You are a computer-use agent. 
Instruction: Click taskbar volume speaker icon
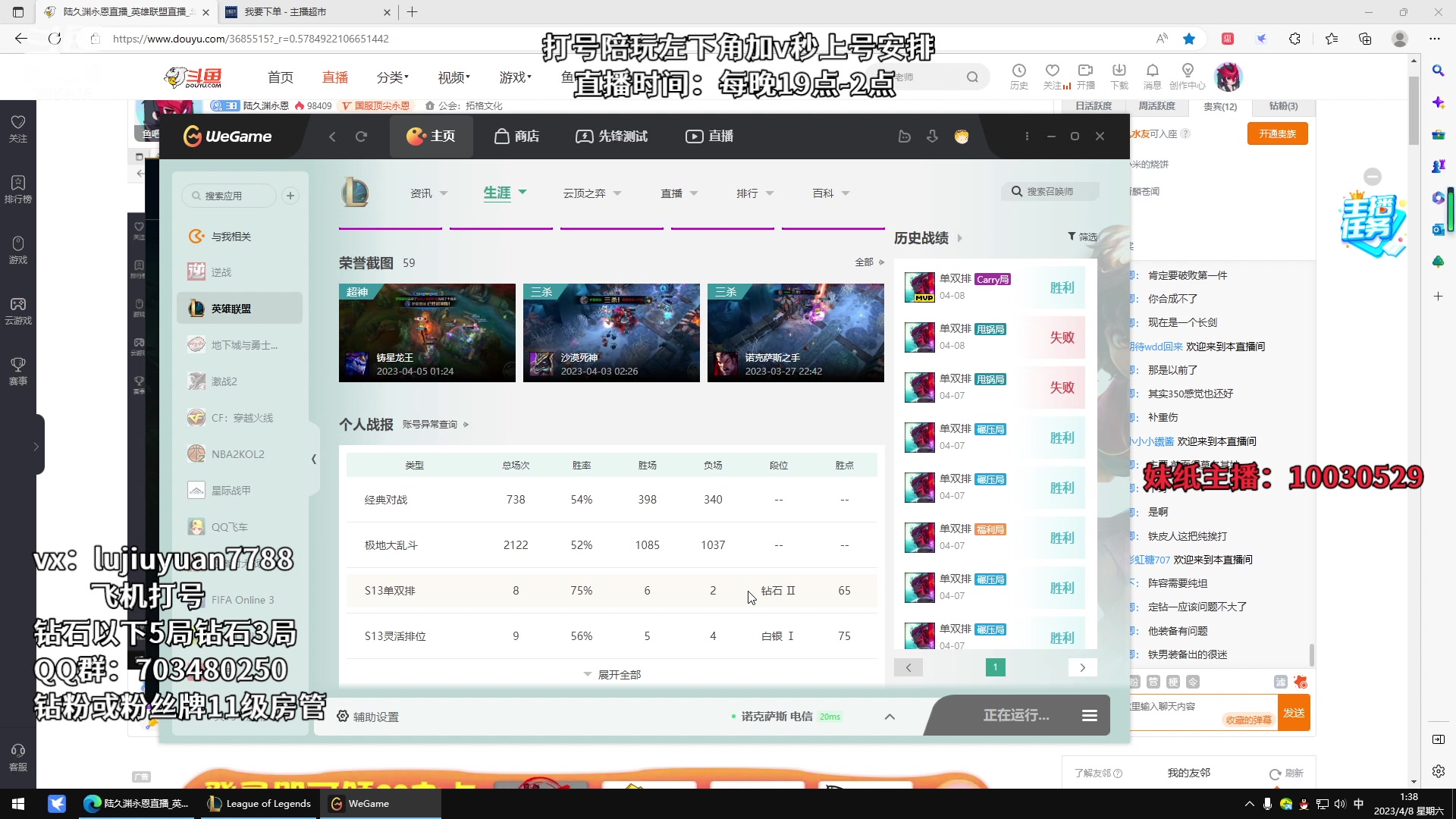click(x=1340, y=804)
